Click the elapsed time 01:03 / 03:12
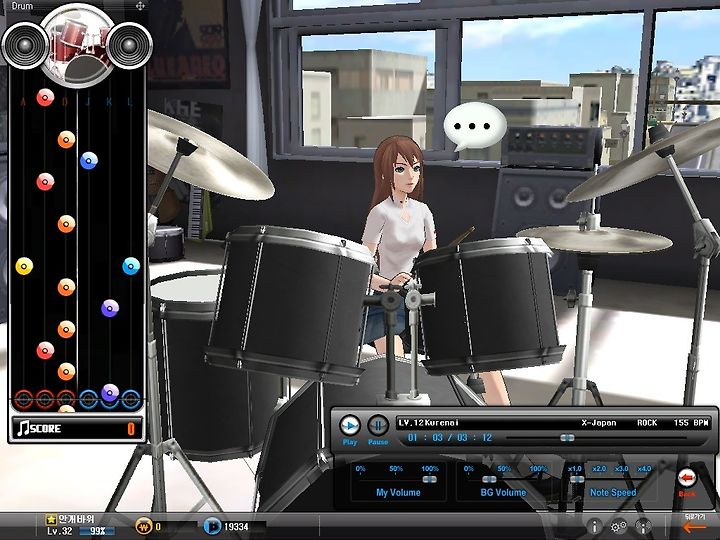Screen dimensions: 720x540 (450, 438)
